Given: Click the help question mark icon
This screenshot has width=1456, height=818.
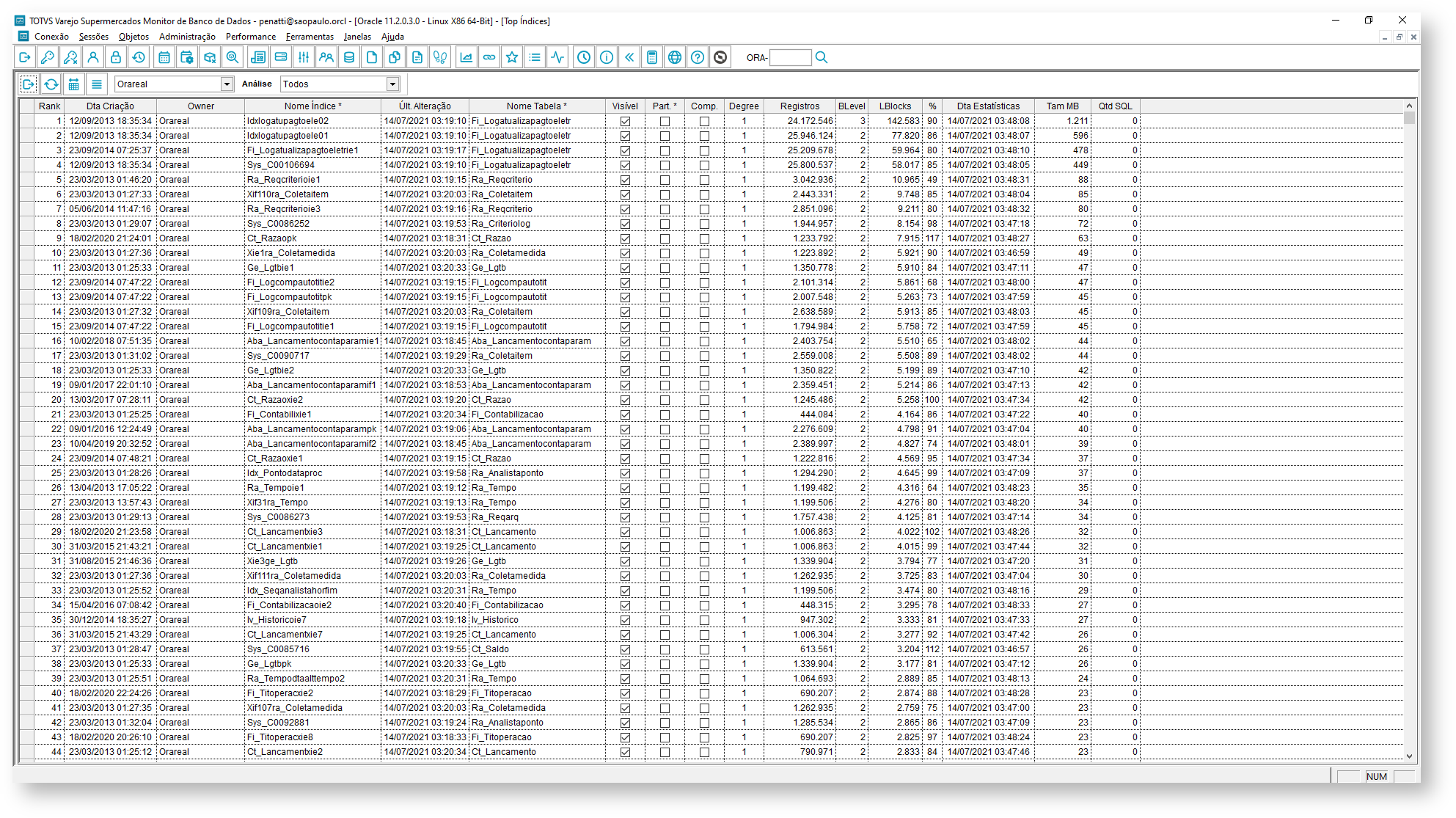Looking at the screenshot, I should point(698,57).
